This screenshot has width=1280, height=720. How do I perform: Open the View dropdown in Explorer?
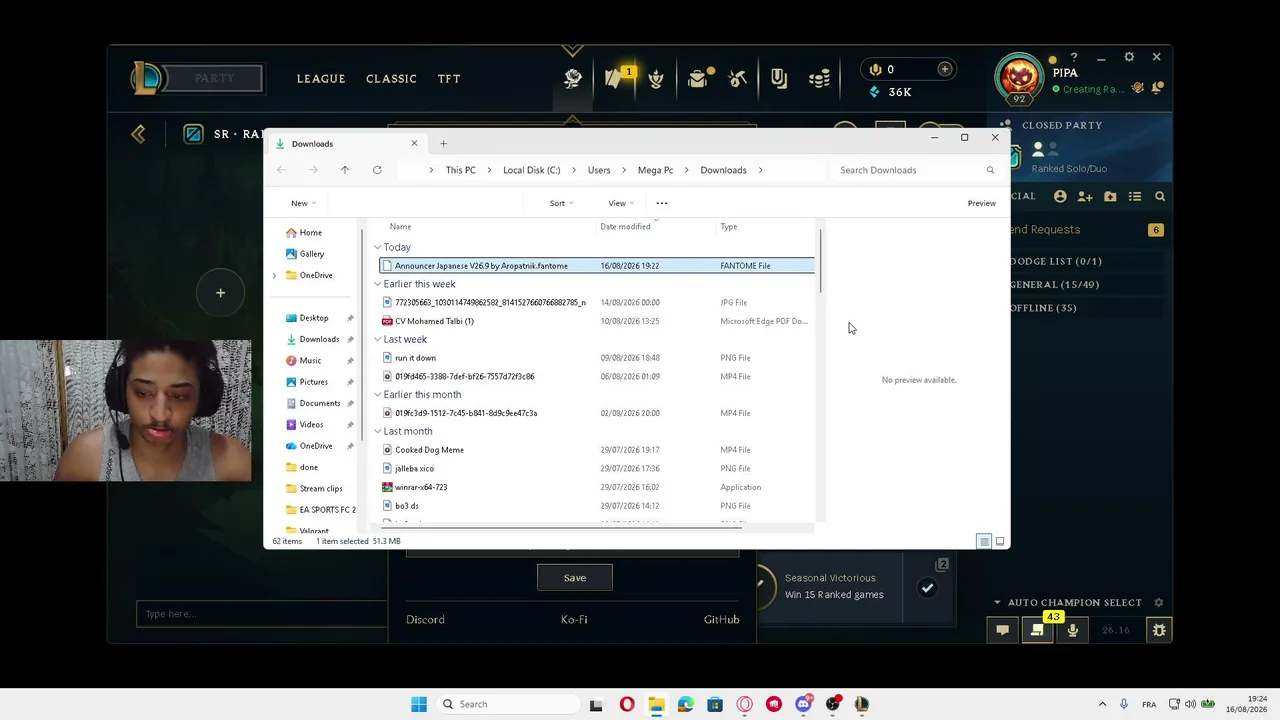click(x=621, y=203)
